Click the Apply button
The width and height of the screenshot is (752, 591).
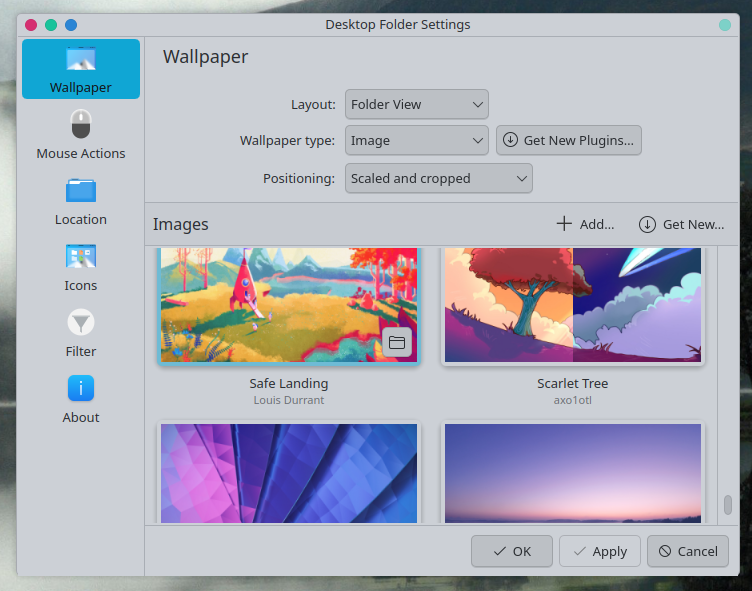600,551
